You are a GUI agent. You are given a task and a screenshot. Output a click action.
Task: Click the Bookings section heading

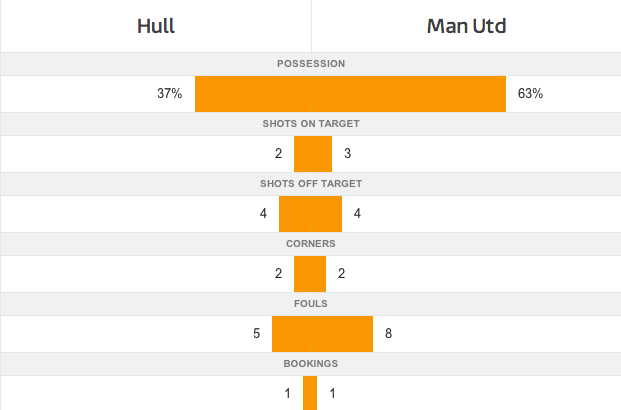(310, 363)
